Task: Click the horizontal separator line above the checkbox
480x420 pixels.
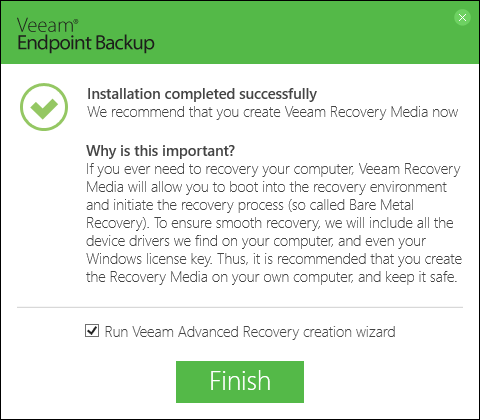Action: click(x=240, y=307)
